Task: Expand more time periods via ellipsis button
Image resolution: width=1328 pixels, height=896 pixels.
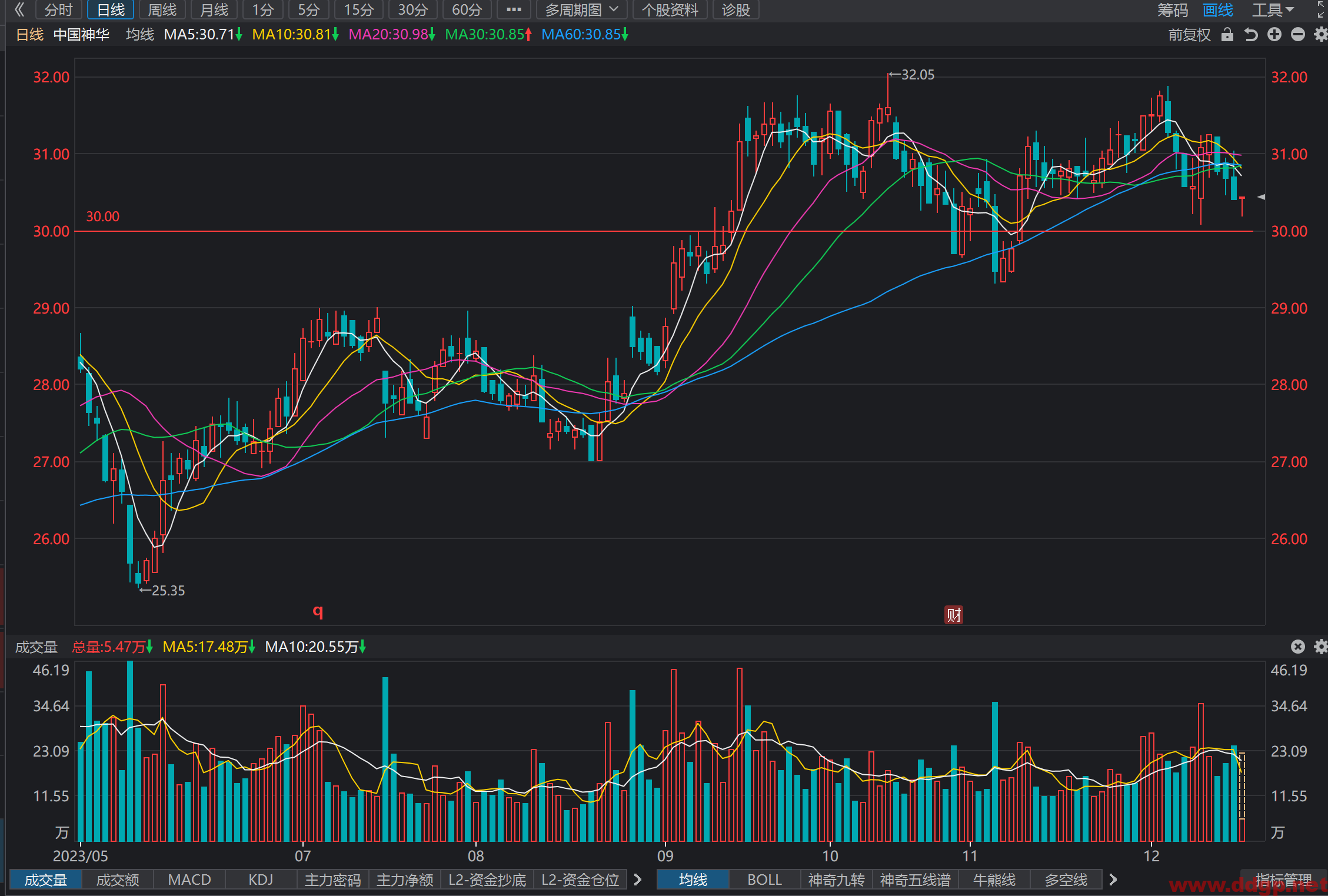Action: (514, 10)
